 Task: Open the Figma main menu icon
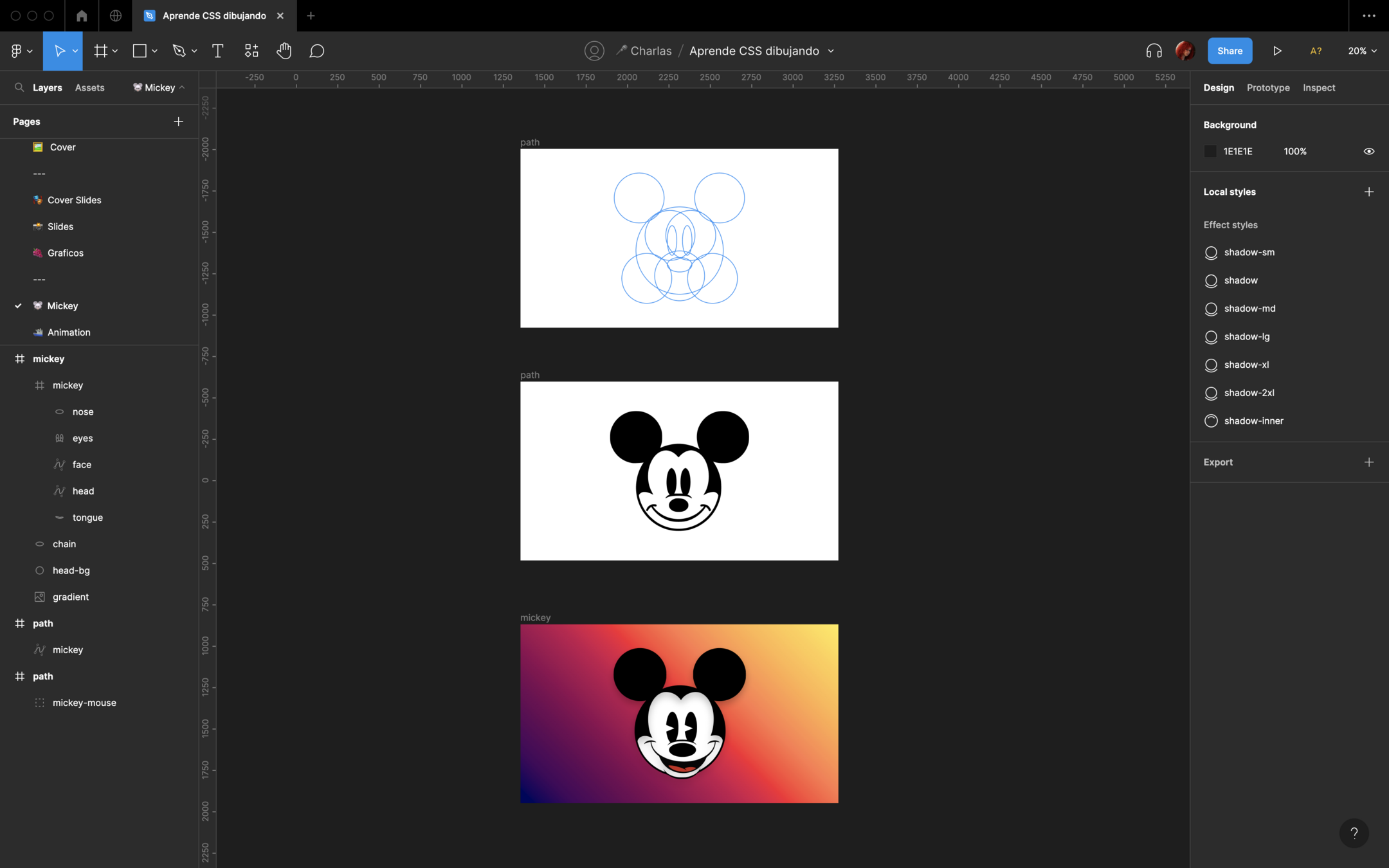pyautogui.click(x=17, y=51)
